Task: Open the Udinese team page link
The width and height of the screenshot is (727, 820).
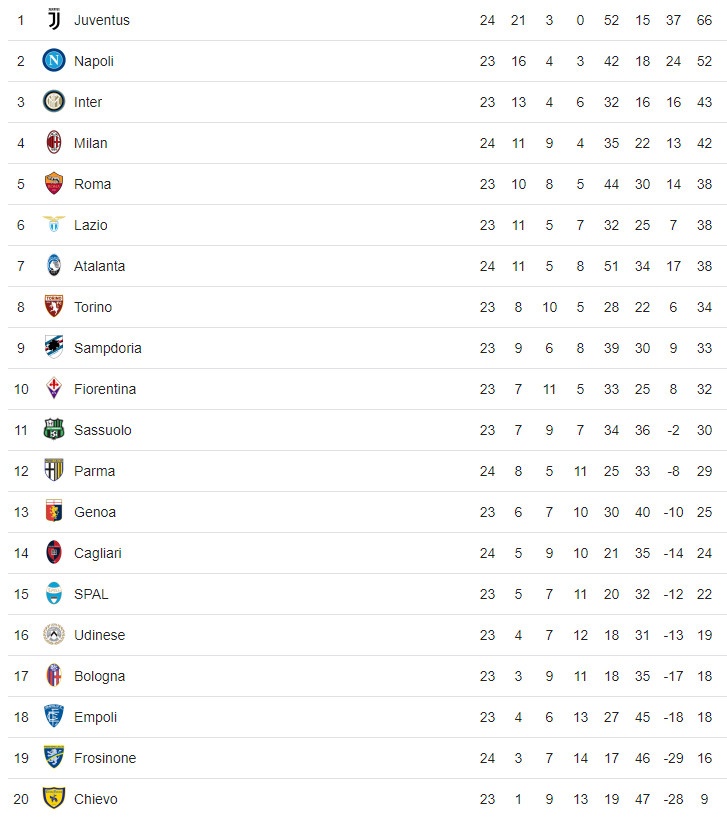Action: (99, 635)
